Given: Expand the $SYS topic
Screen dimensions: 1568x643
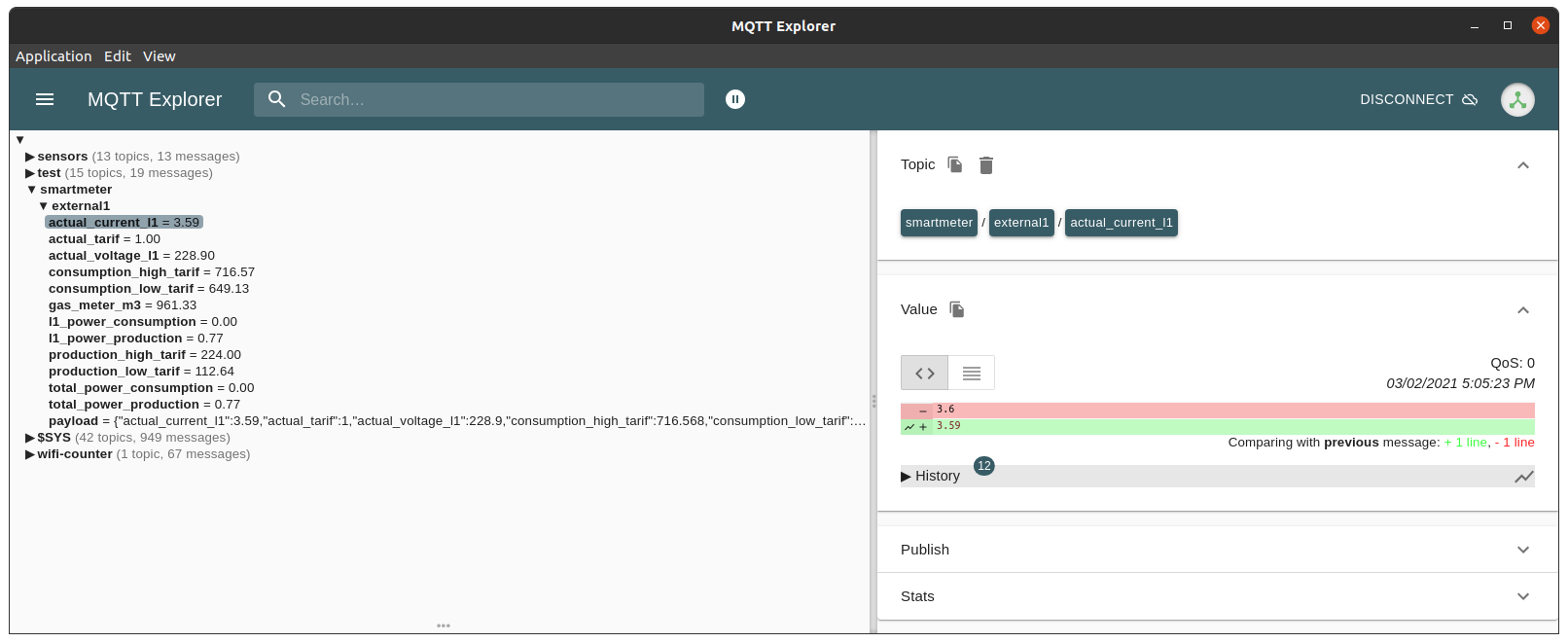Looking at the screenshot, I should pos(29,438).
